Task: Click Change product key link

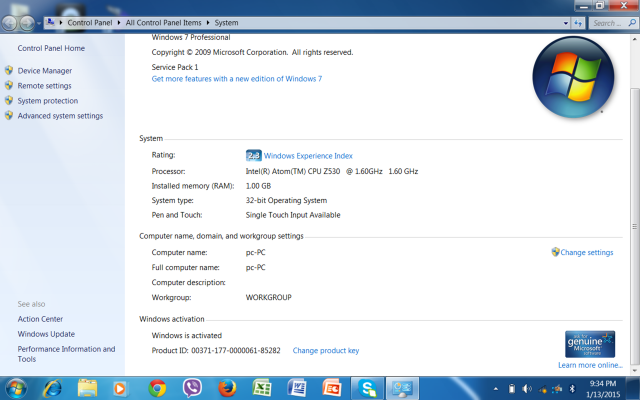Action: (326, 351)
